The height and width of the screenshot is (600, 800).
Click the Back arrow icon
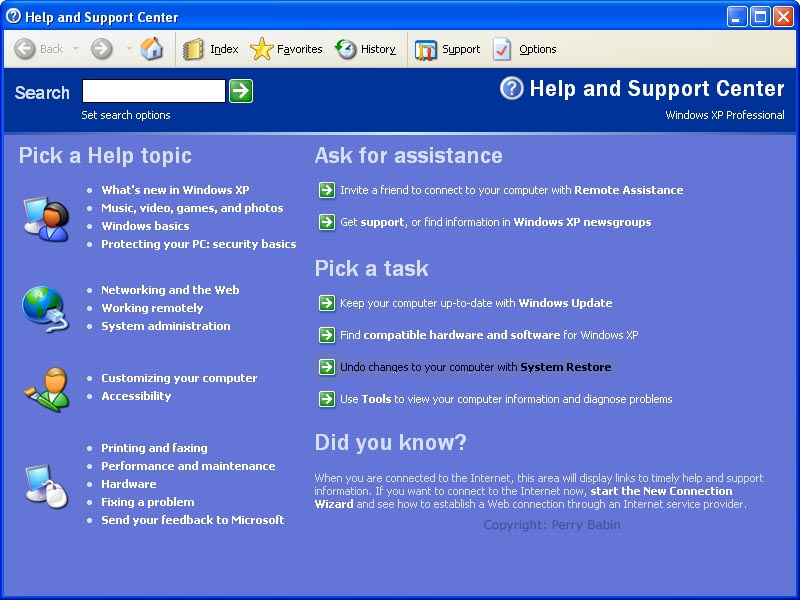click(24, 49)
